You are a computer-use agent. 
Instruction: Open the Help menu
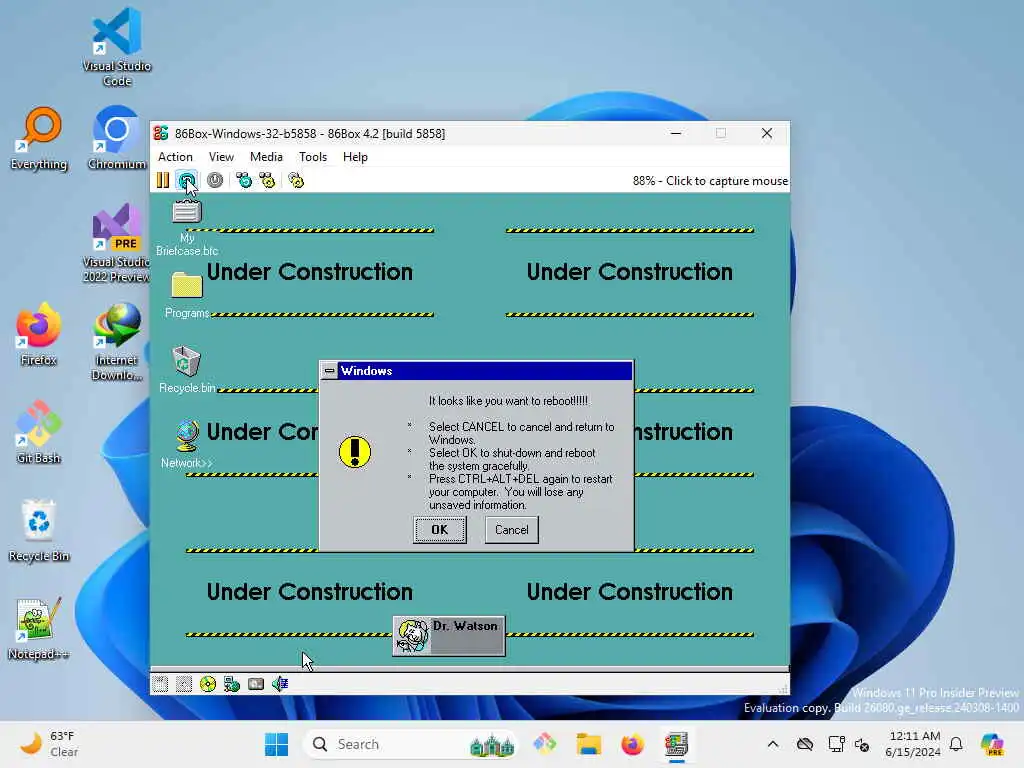click(x=355, y=157)
